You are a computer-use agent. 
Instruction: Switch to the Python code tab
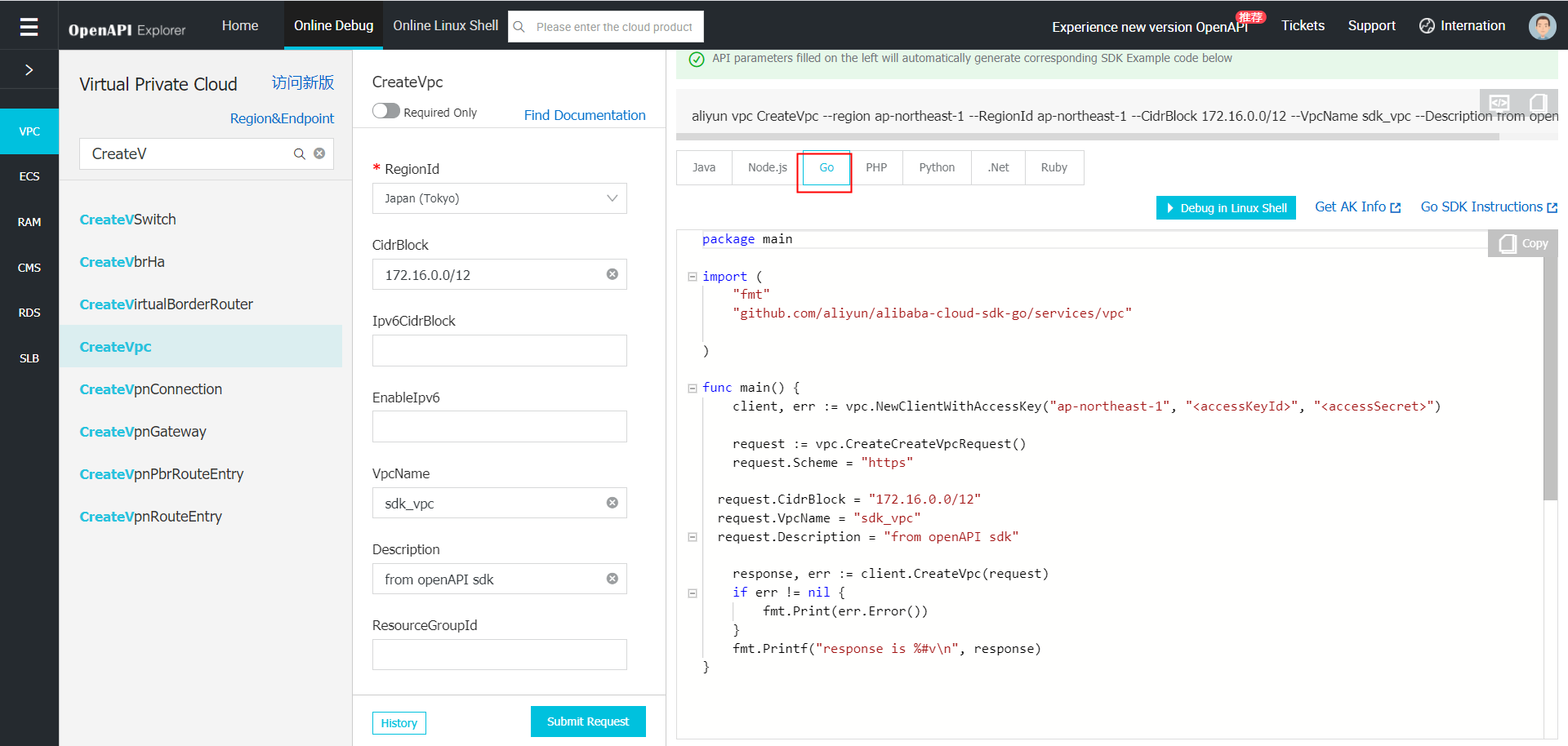937,167
